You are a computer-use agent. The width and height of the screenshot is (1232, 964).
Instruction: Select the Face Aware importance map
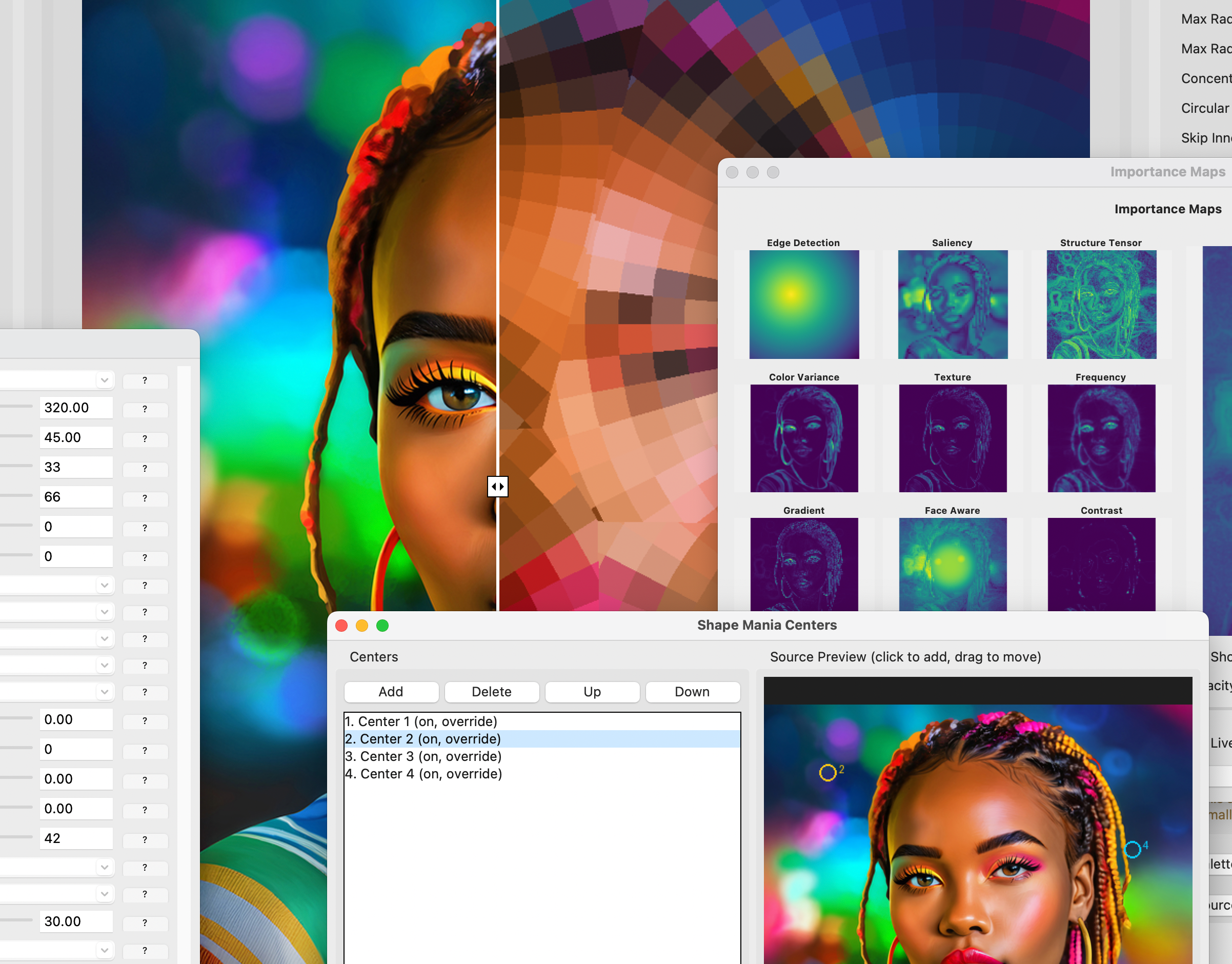(952, 565)
